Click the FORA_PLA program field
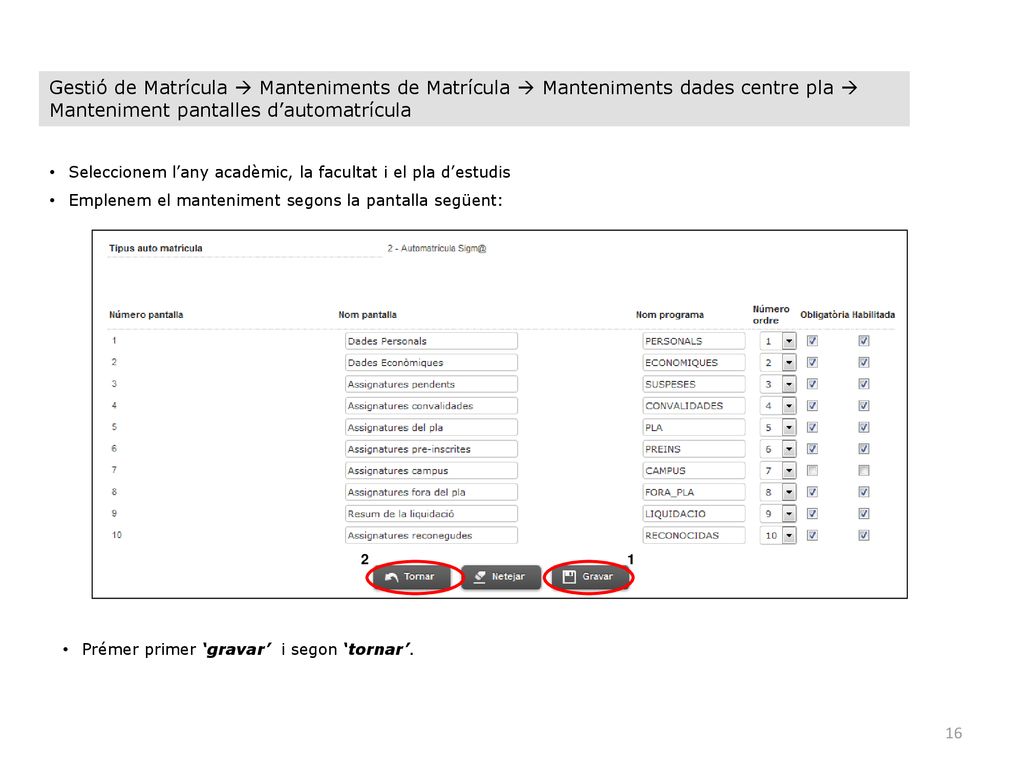 (694, 492)
